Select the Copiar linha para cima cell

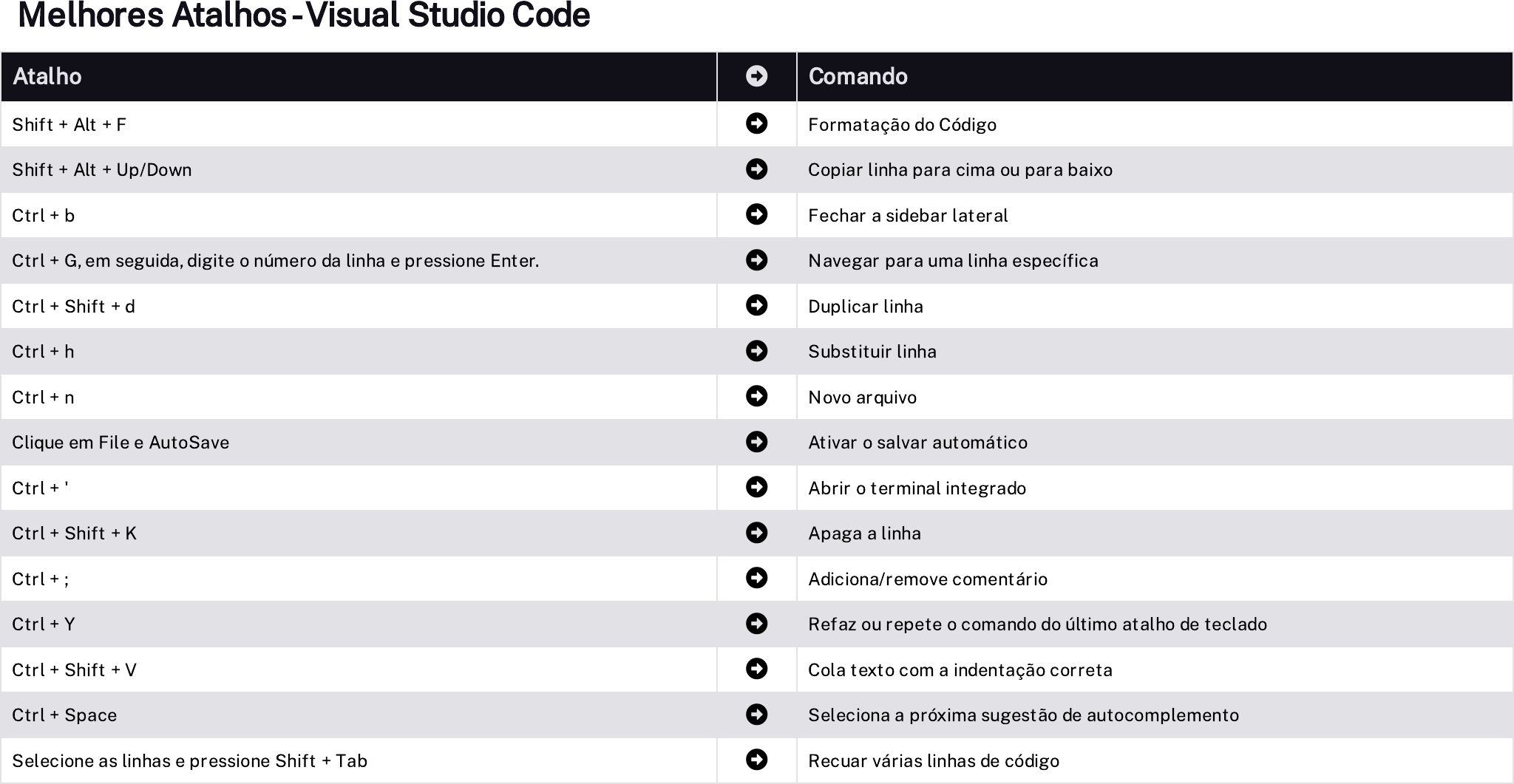(1155, 170)
